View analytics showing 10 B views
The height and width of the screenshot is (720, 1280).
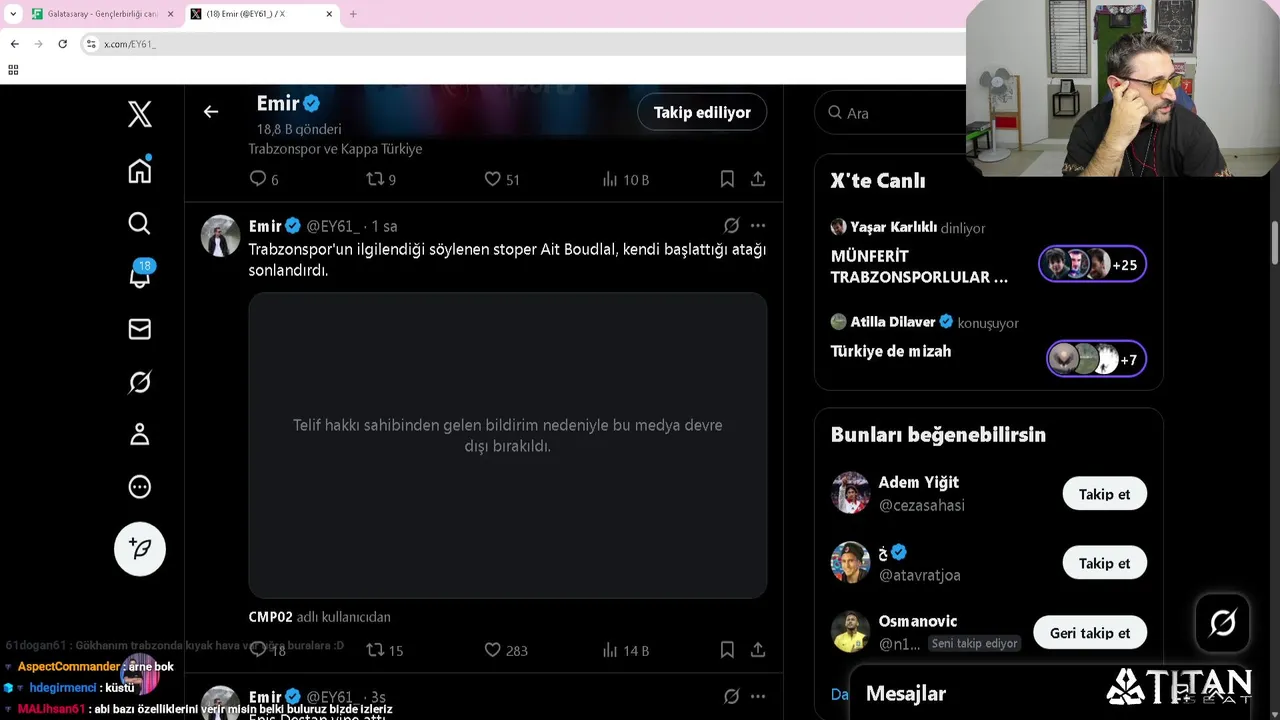625,179
